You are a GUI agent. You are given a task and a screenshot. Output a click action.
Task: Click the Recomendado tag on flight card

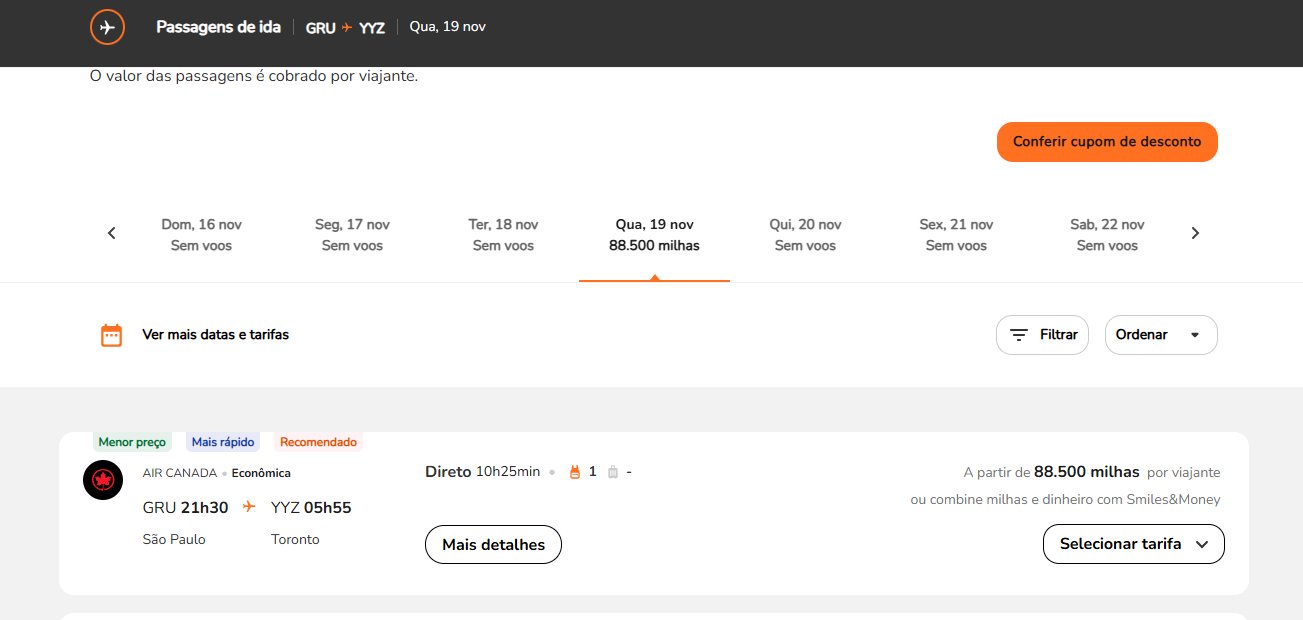coord(317,442)
